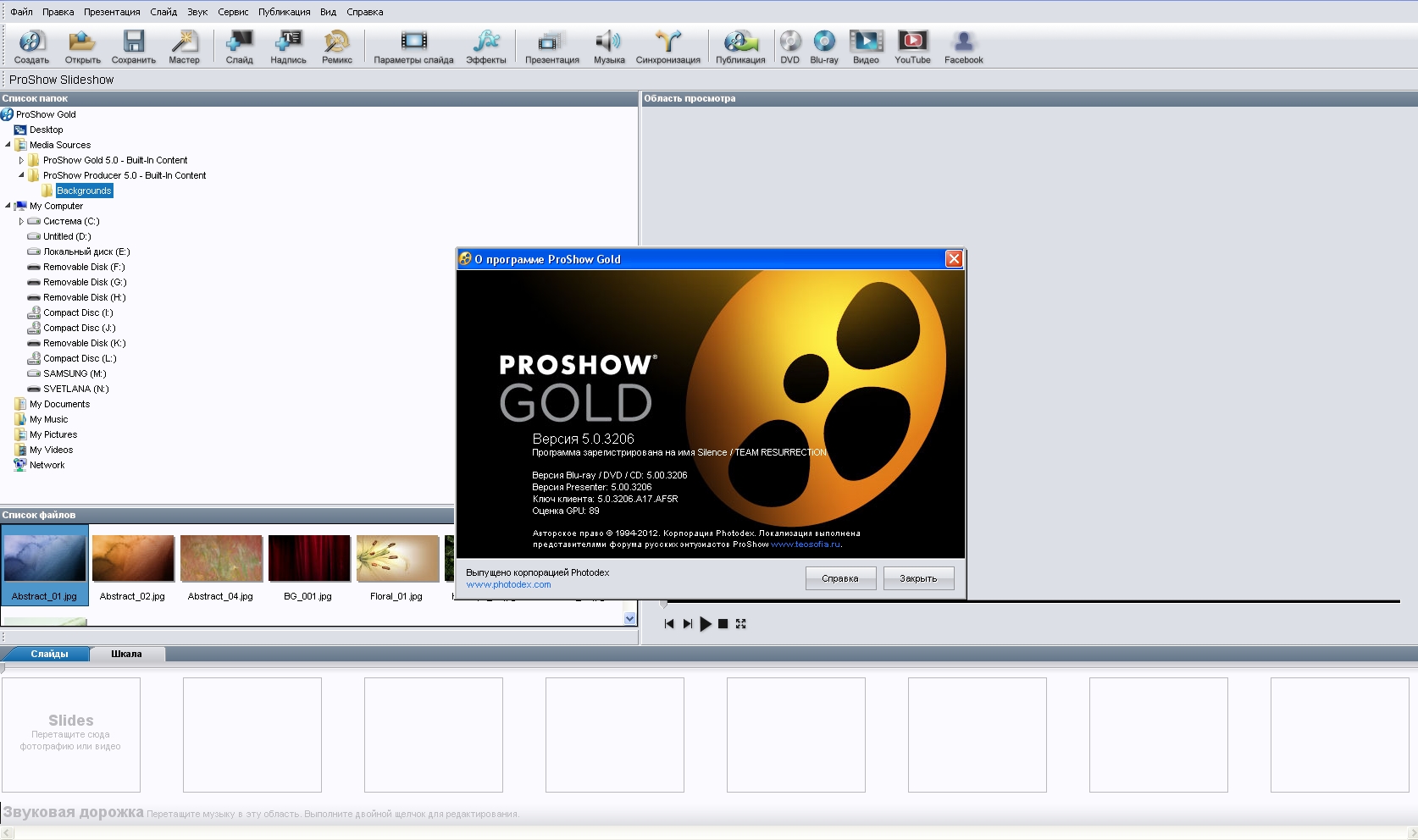Stop the slideshow preview

(723, 624)
